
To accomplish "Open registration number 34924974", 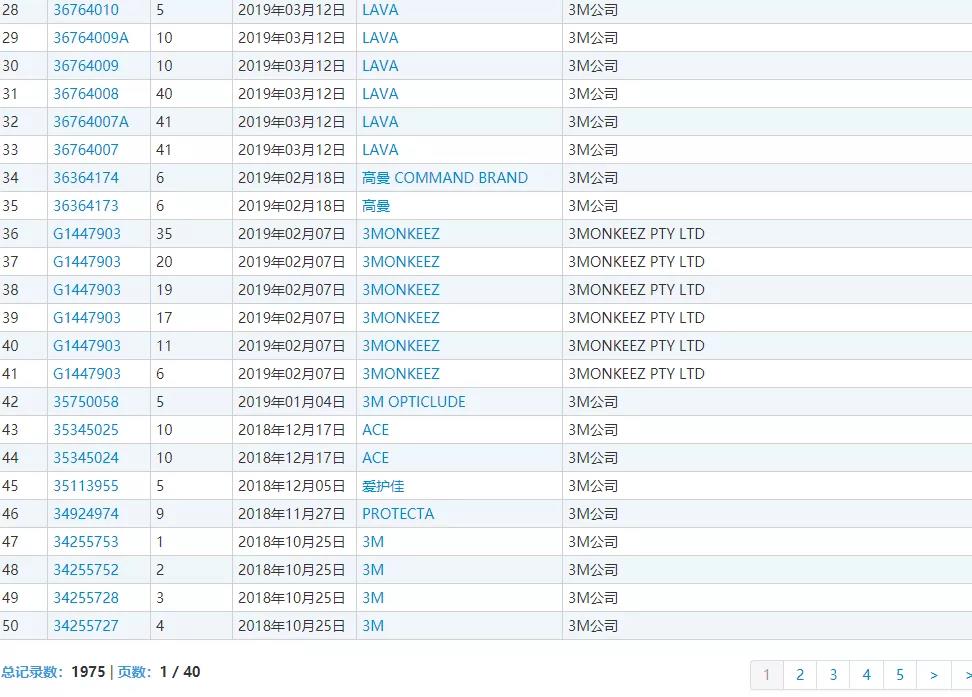I will (x=86, y=513).
